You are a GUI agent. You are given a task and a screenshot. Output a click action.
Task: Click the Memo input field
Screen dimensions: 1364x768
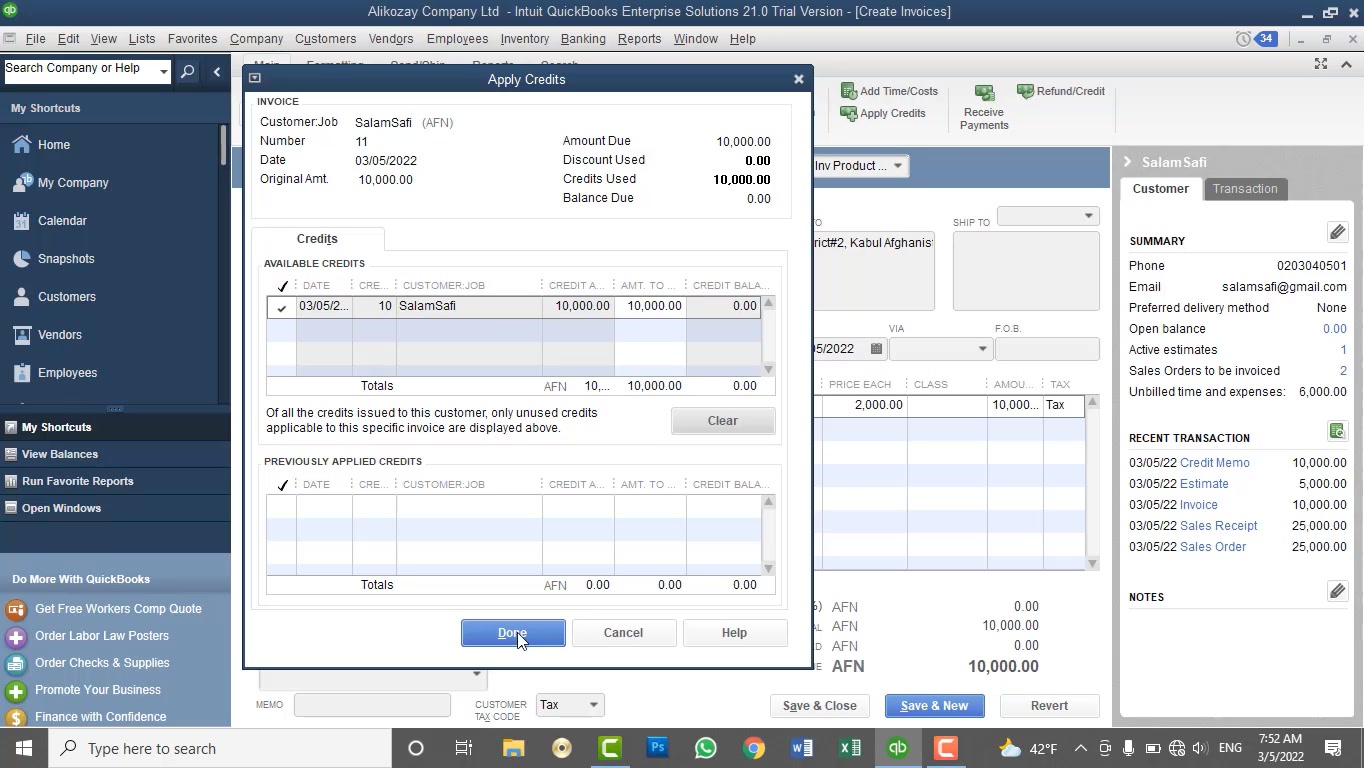tap(372, 705)
